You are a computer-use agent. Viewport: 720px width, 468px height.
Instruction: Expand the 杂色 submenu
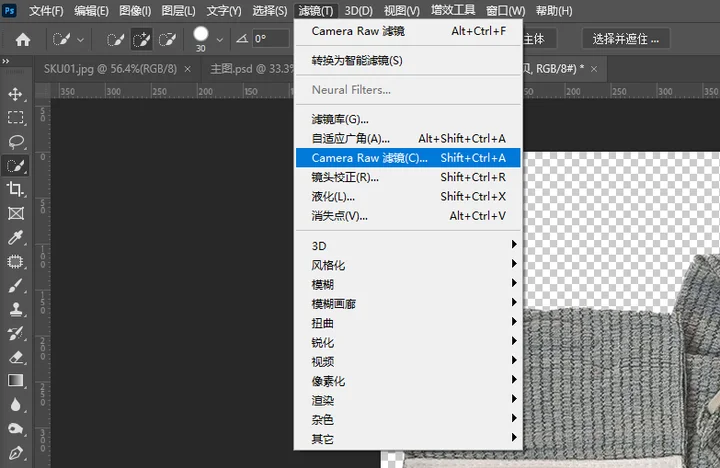[x=408, y=419]
